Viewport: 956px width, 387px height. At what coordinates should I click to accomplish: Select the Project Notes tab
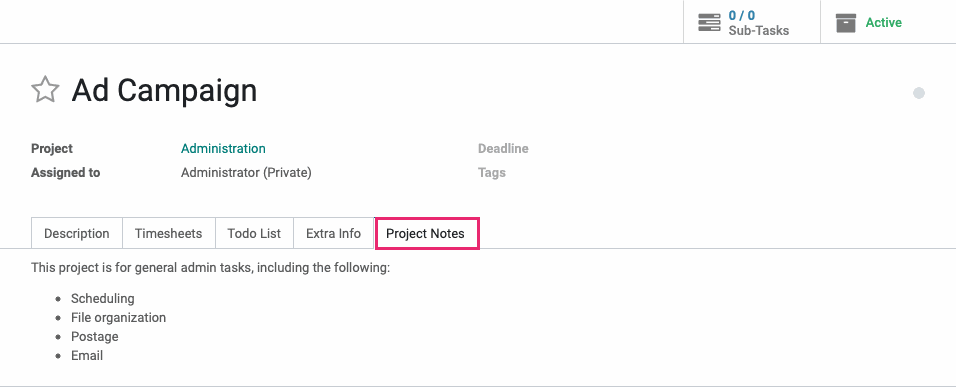pos(426,233)
